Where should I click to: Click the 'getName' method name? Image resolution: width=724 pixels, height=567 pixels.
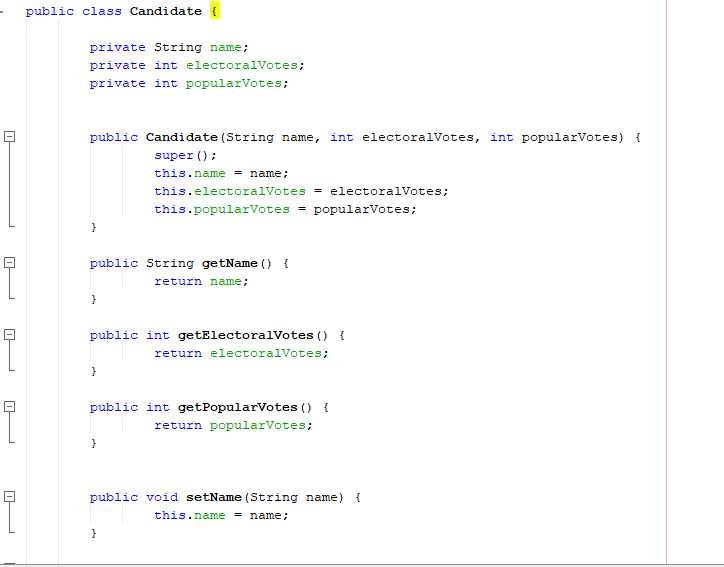(x=229, y=264)
